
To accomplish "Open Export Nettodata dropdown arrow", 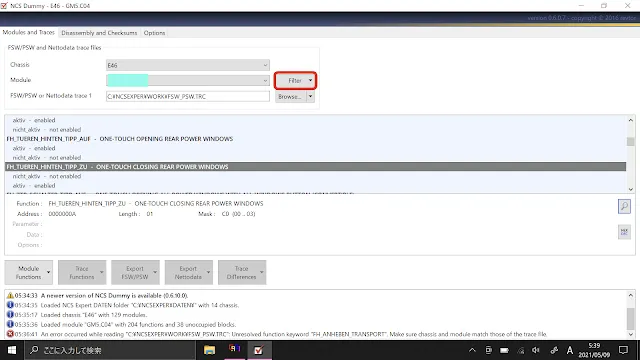I will 209,272.
